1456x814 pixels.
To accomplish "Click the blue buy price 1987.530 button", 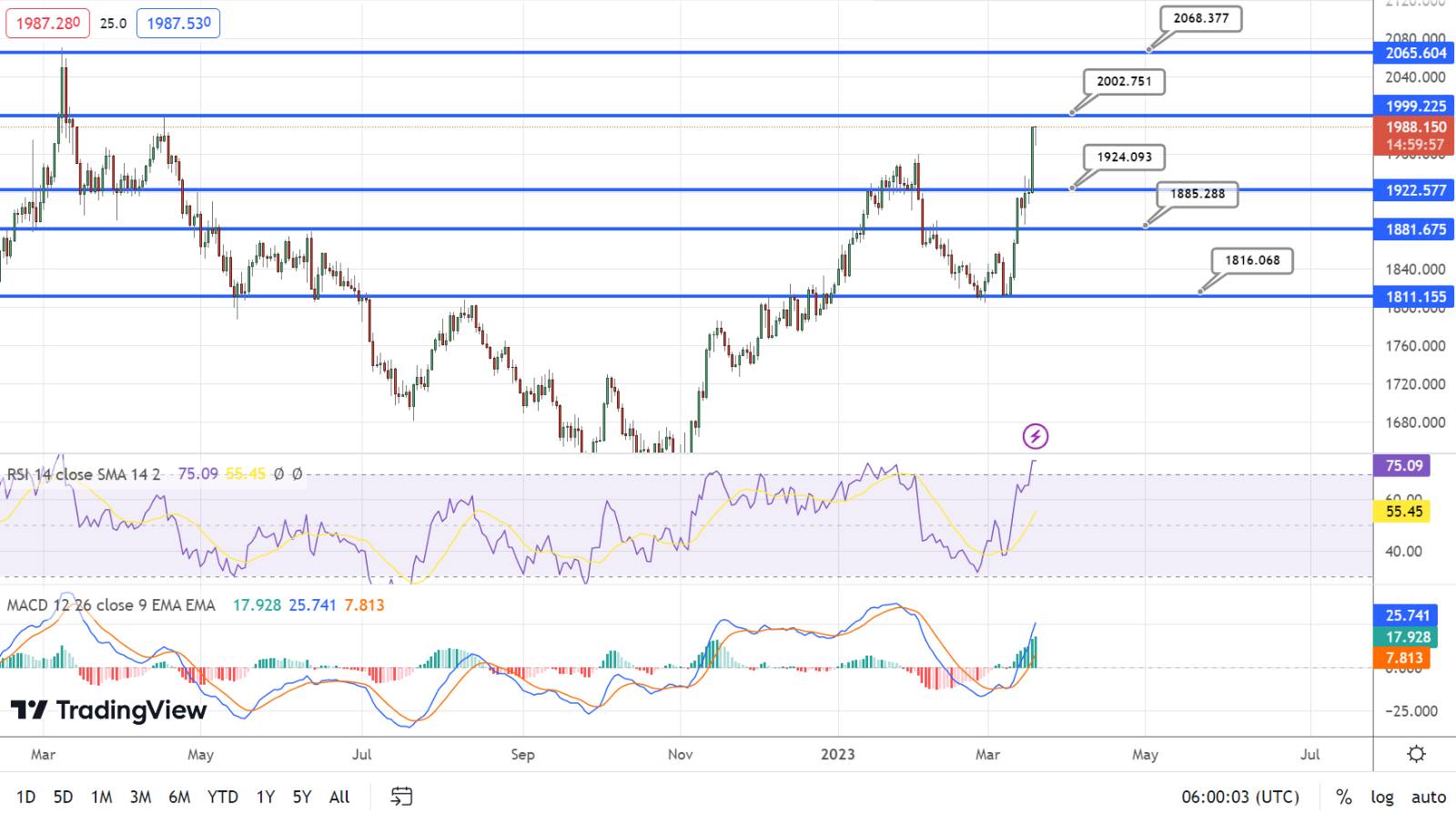I will 178,23.
